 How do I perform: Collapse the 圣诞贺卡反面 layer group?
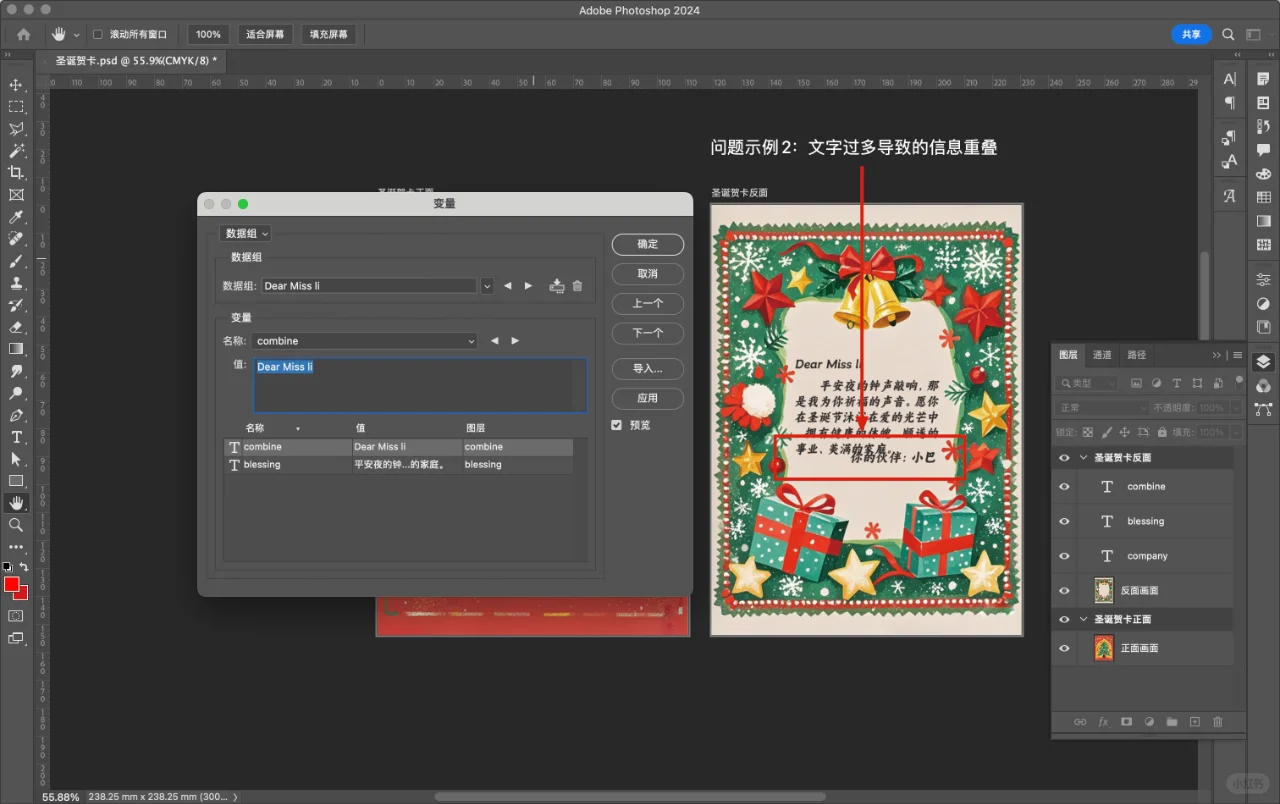point(1083,458)
